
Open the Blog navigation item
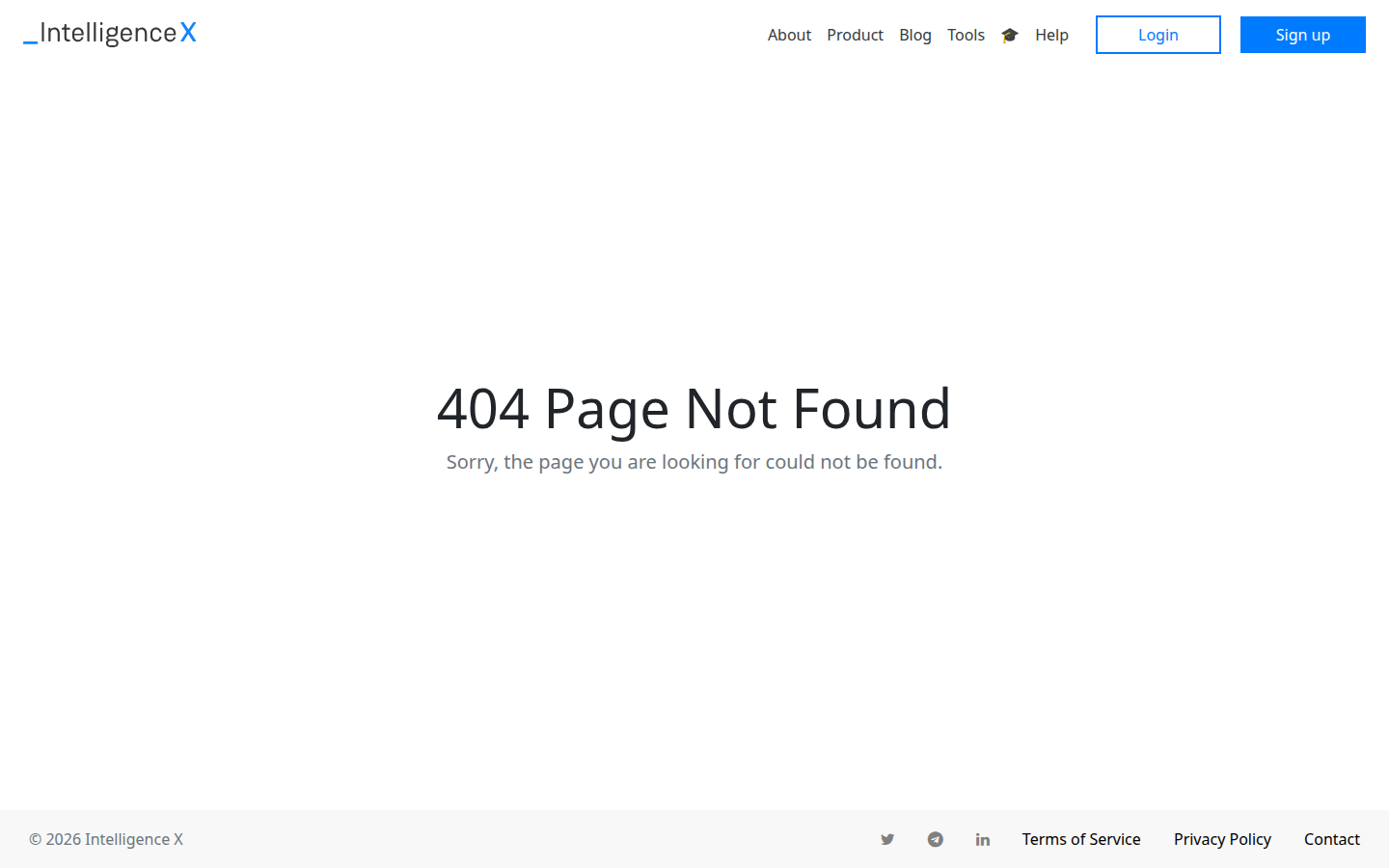tap(915, 35)
